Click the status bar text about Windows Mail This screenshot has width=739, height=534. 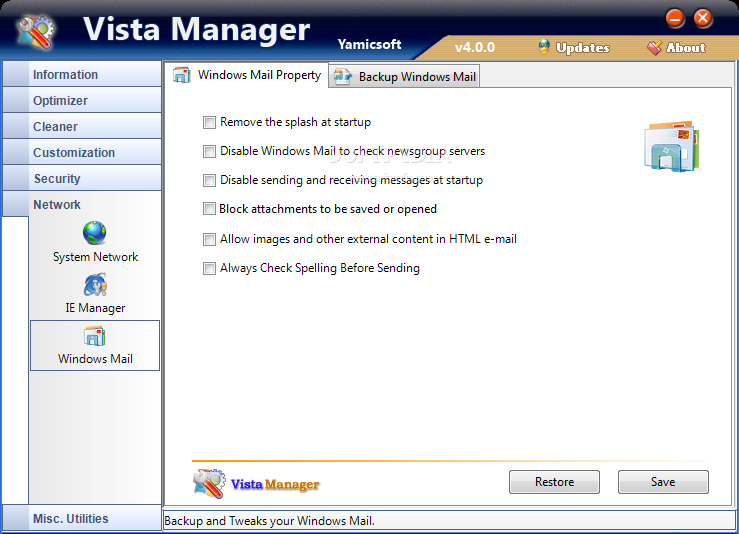[x=270, y=521]
